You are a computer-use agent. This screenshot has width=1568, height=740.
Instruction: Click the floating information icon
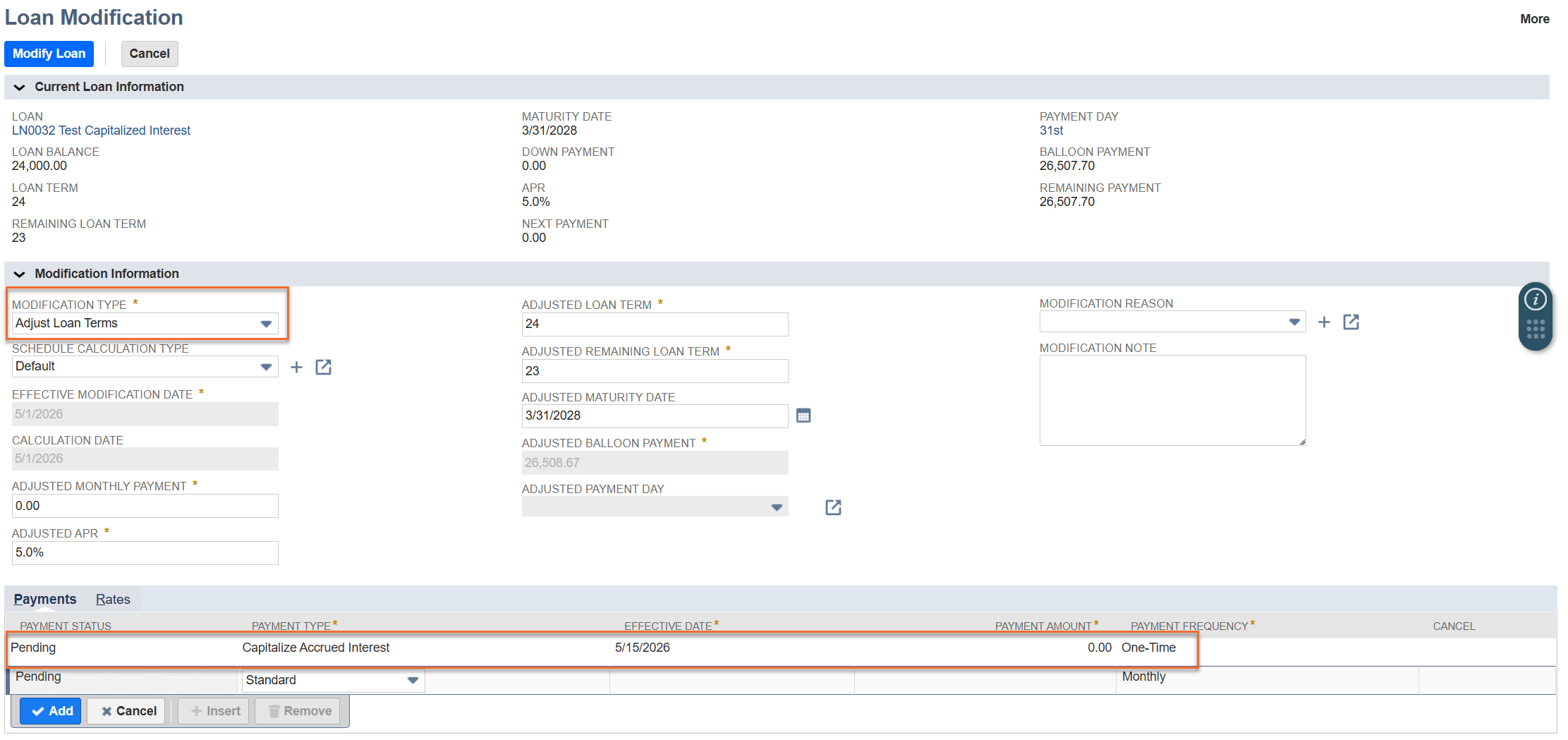(1536, 300)
